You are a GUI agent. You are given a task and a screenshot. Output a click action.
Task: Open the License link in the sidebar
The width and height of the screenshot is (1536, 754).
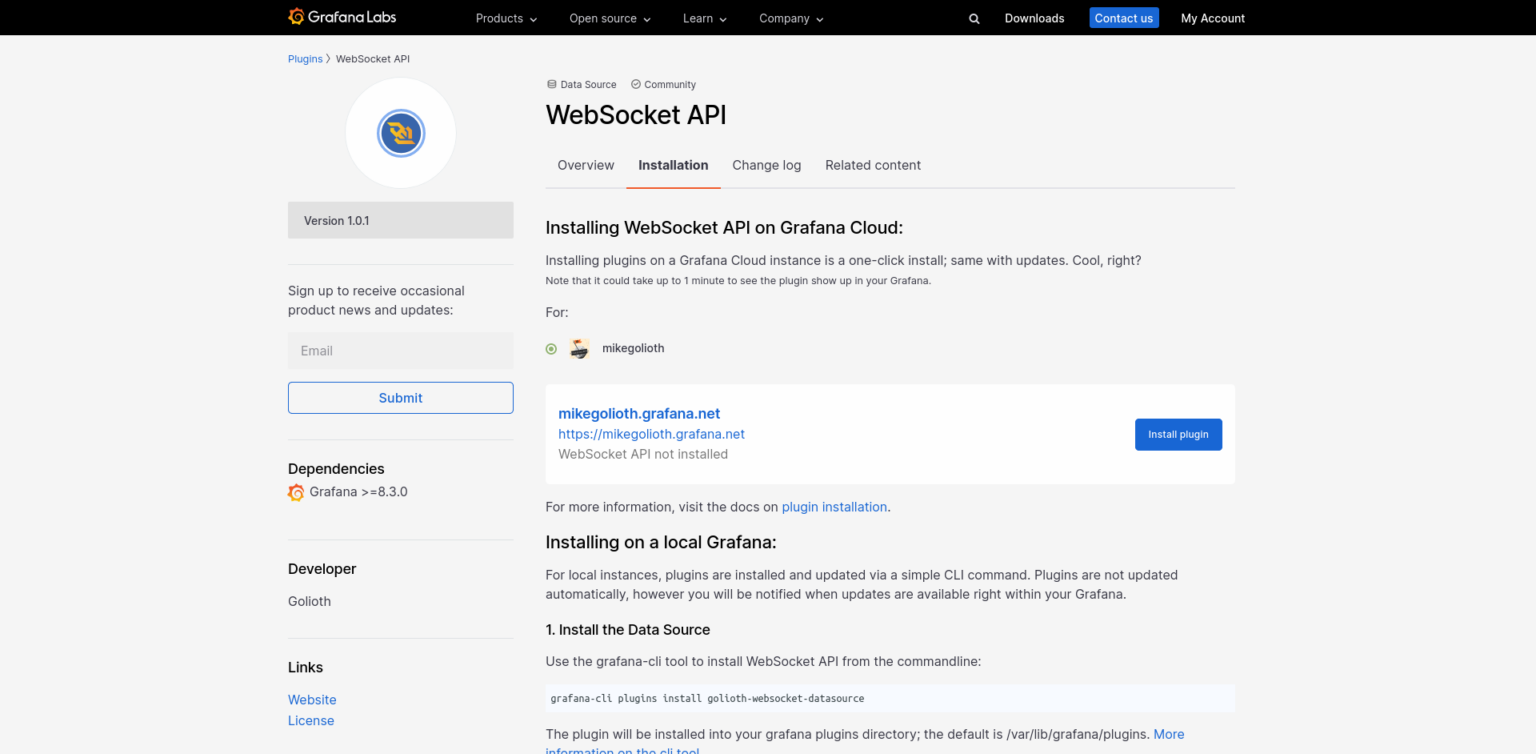coord(310,720)
